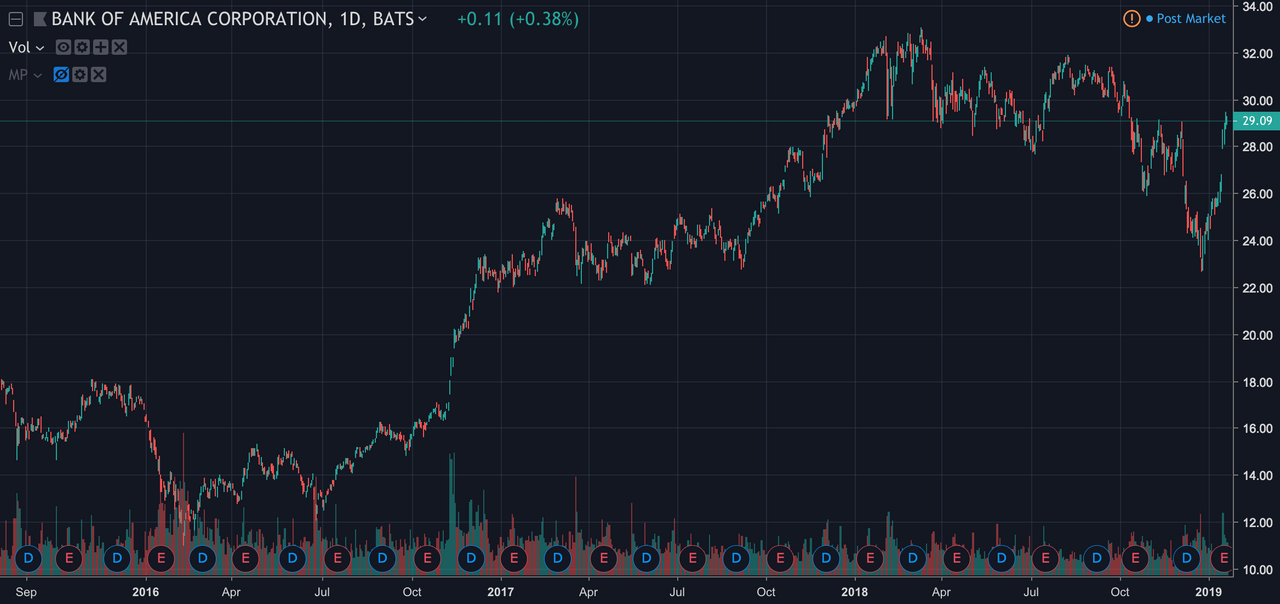The width and height of the screenshot is (1280, 604).
Task: Open settings gear for the MP indicator
Action: 80,75
